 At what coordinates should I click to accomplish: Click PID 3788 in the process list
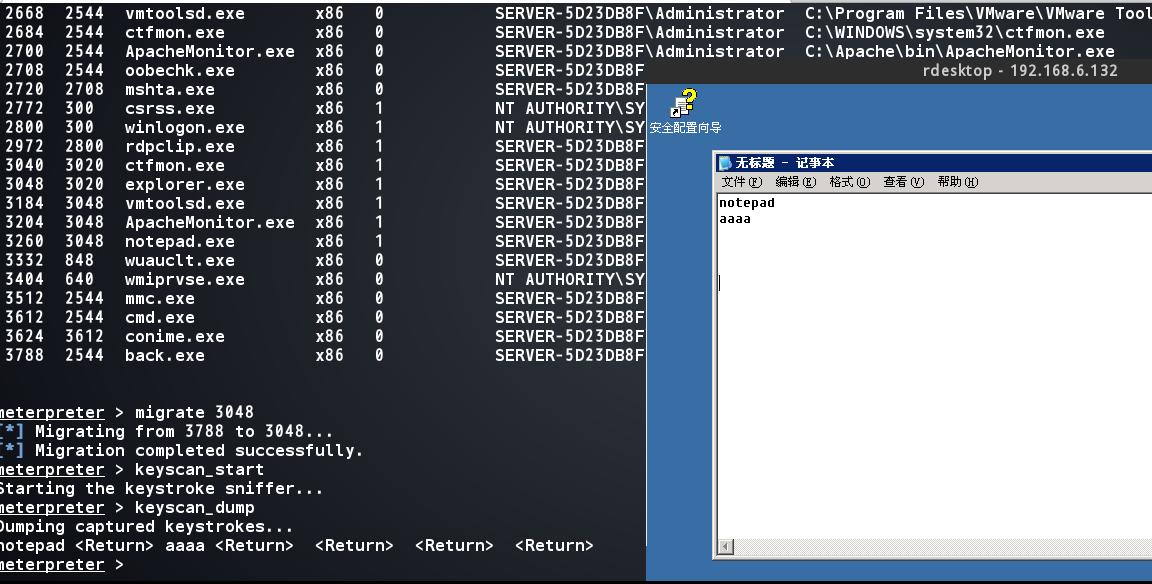[x=24, y=356]
